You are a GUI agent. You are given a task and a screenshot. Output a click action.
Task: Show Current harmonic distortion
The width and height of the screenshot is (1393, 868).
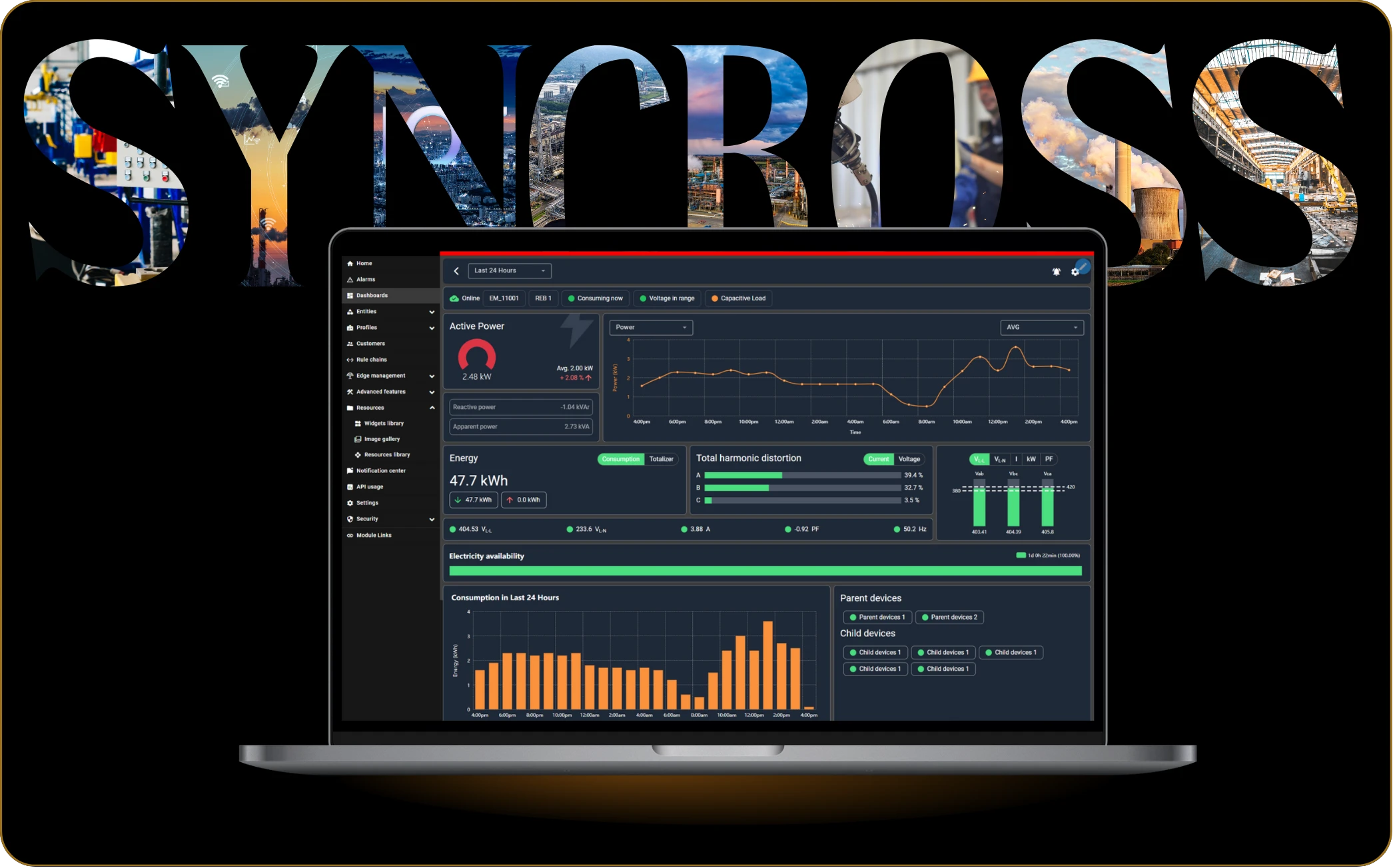click(x=879, y=460)
